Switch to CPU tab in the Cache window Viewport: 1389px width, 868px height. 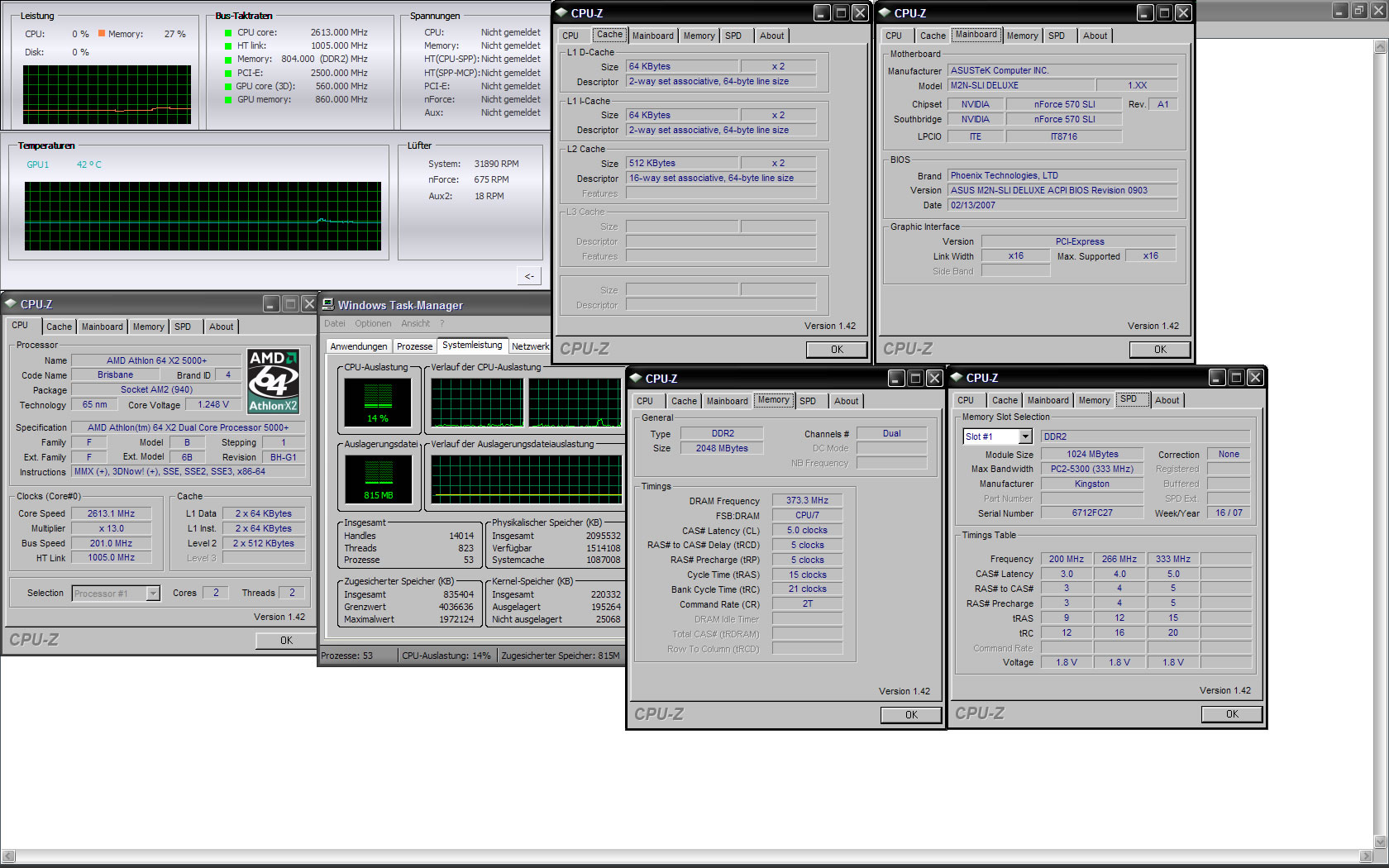570,36
